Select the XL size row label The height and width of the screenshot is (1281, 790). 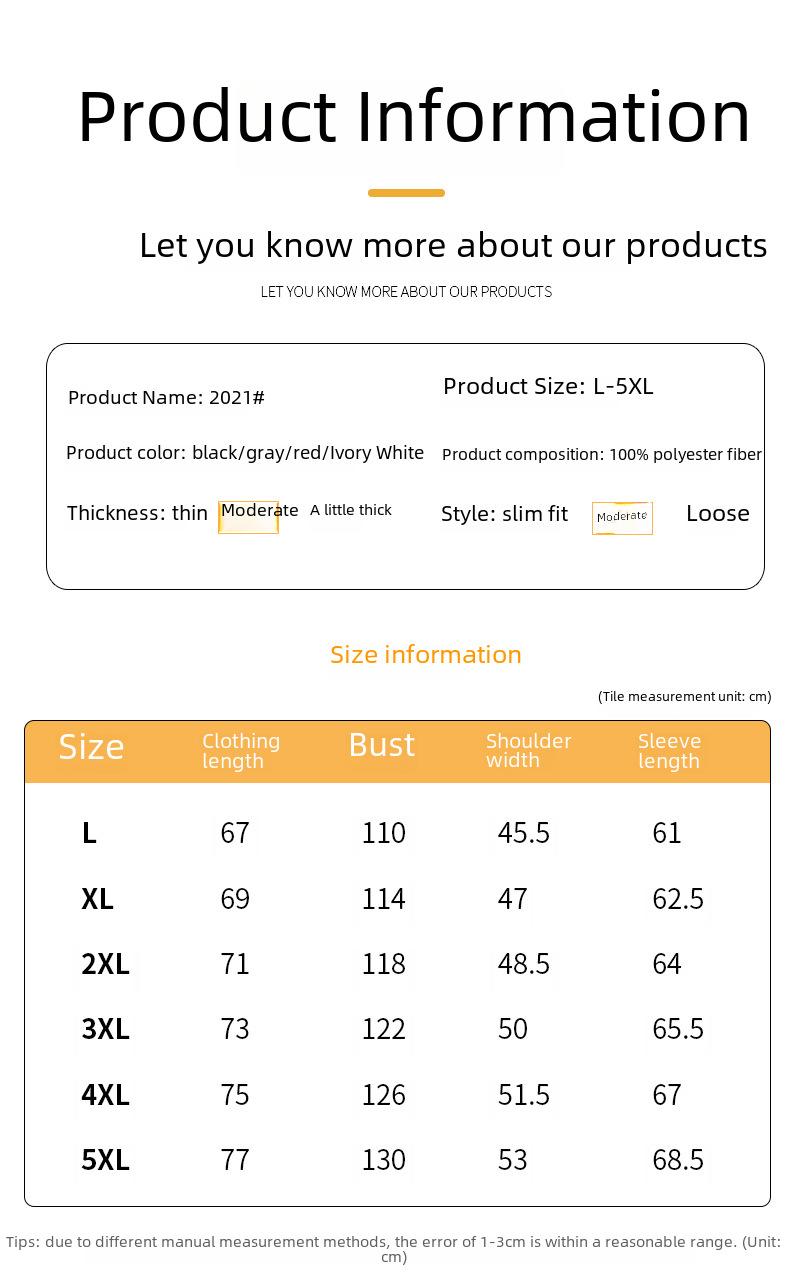[97, 899]
